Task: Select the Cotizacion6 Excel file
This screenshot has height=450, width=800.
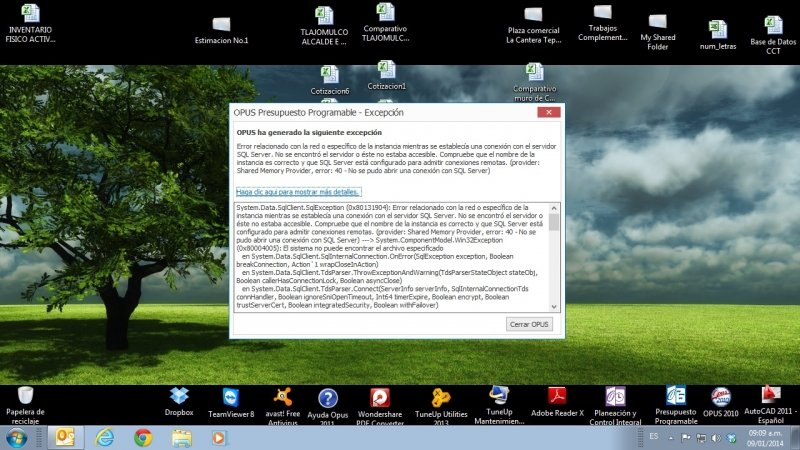Action: point(330,76)
